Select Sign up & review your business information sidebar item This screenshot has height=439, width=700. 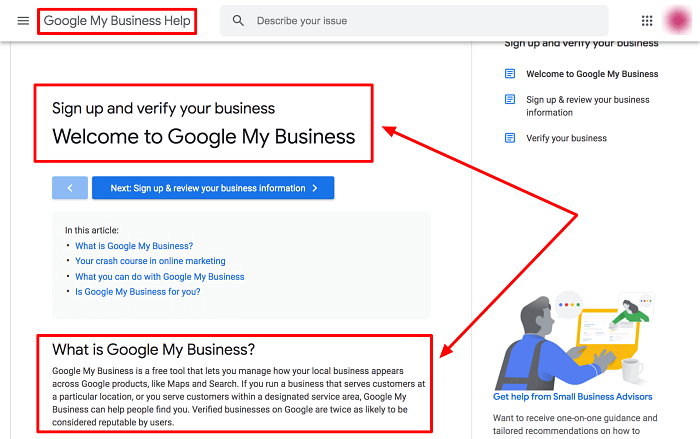tap(588, 106)
